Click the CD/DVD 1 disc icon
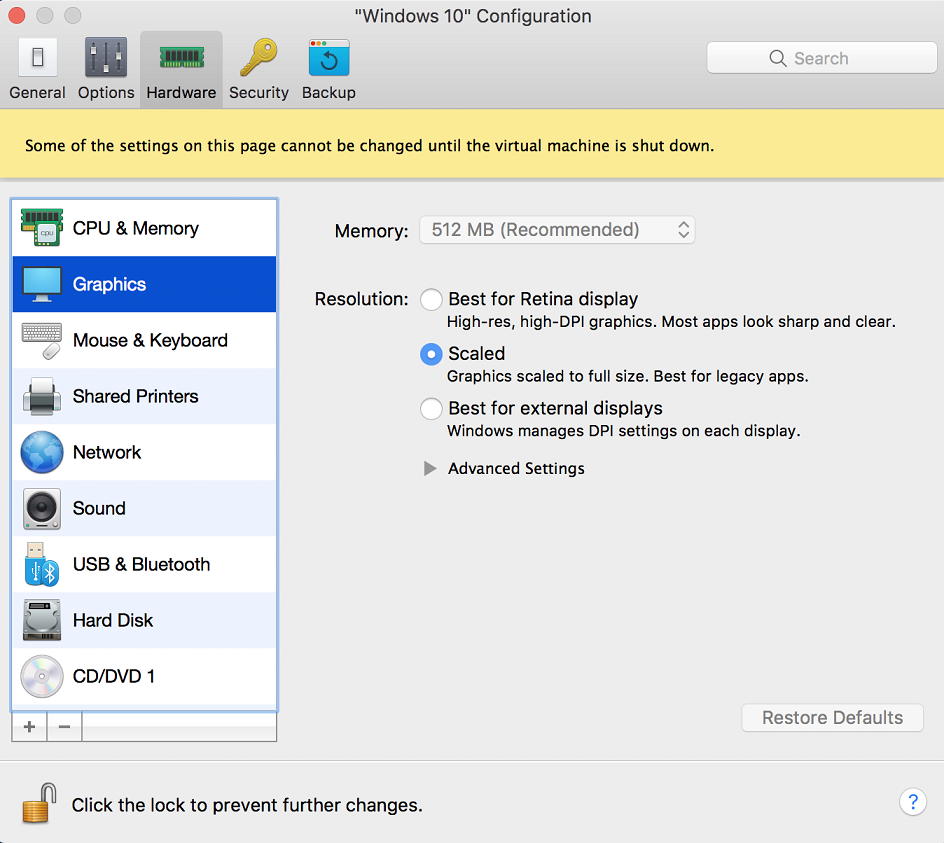This screenshot has height=843, width=944. pyautogui.click(x=42, y=676)
